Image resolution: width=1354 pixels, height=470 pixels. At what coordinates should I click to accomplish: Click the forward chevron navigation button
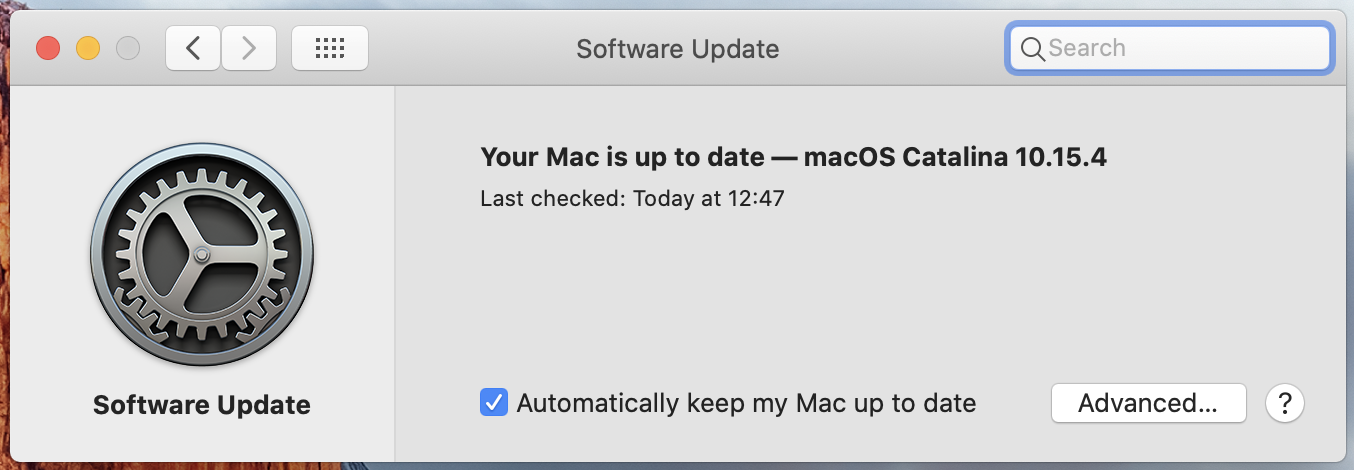coord(249,48)
